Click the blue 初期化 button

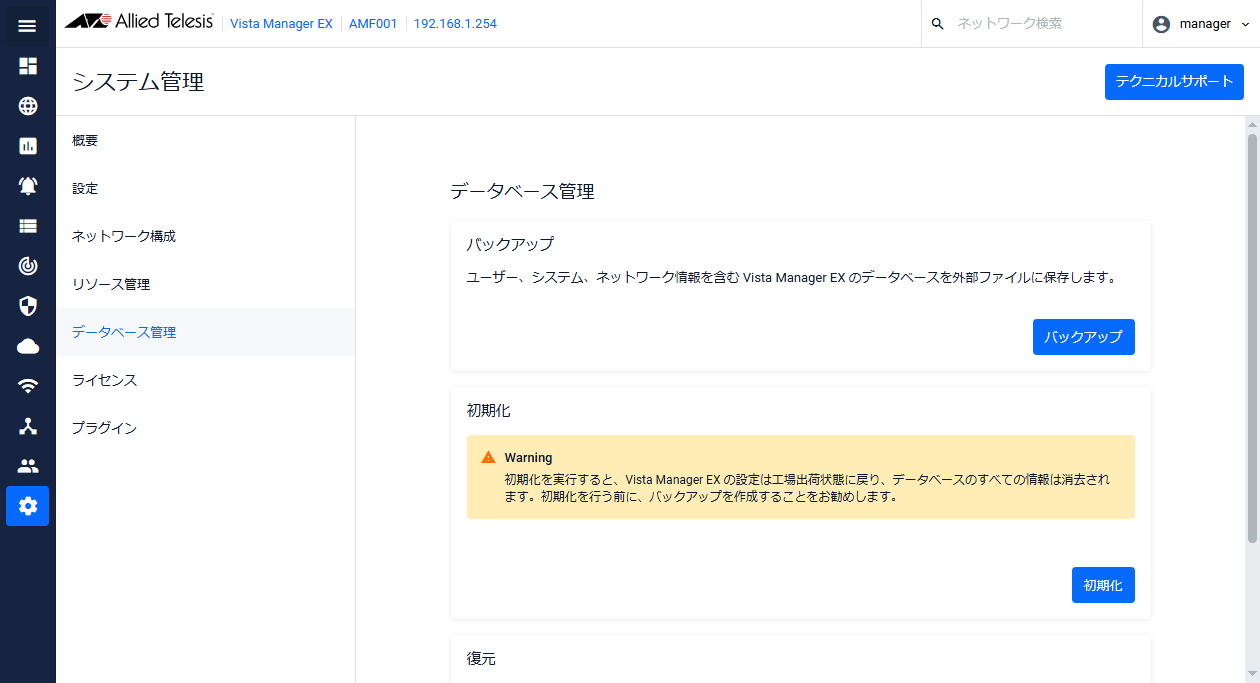pyautogui.click(x=1103, y=585)
